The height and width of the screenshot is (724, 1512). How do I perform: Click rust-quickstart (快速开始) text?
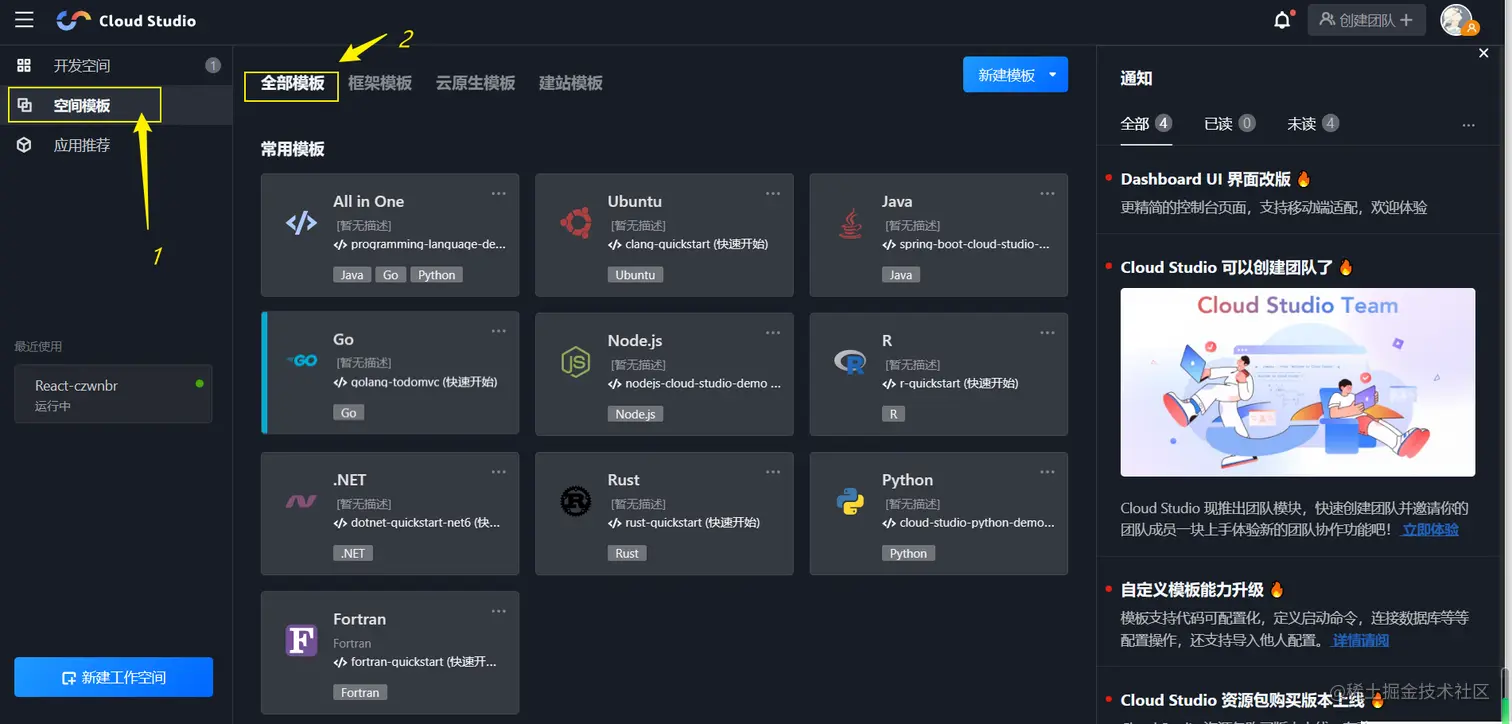(x=692, y=522)
